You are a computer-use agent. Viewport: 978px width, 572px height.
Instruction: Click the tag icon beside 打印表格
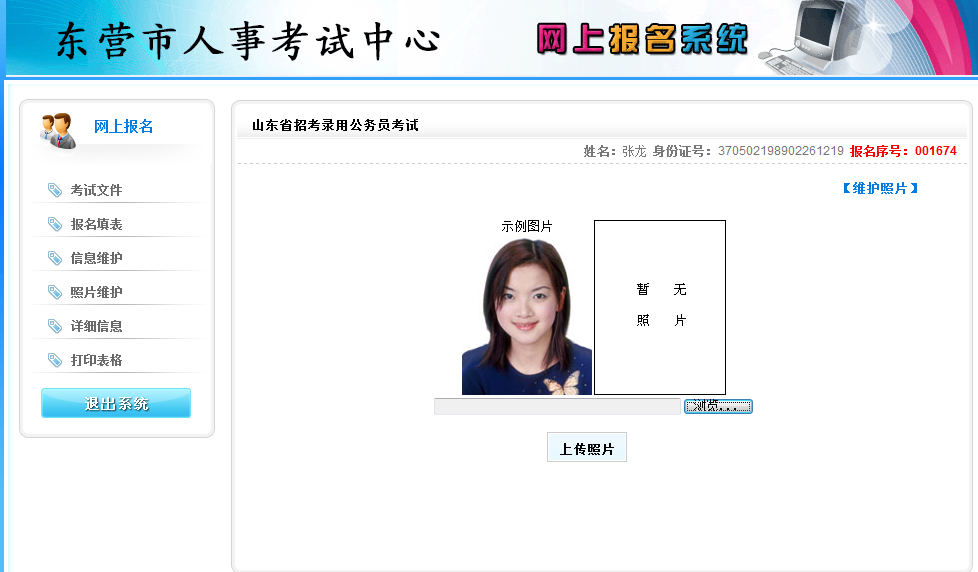[55, 360]
